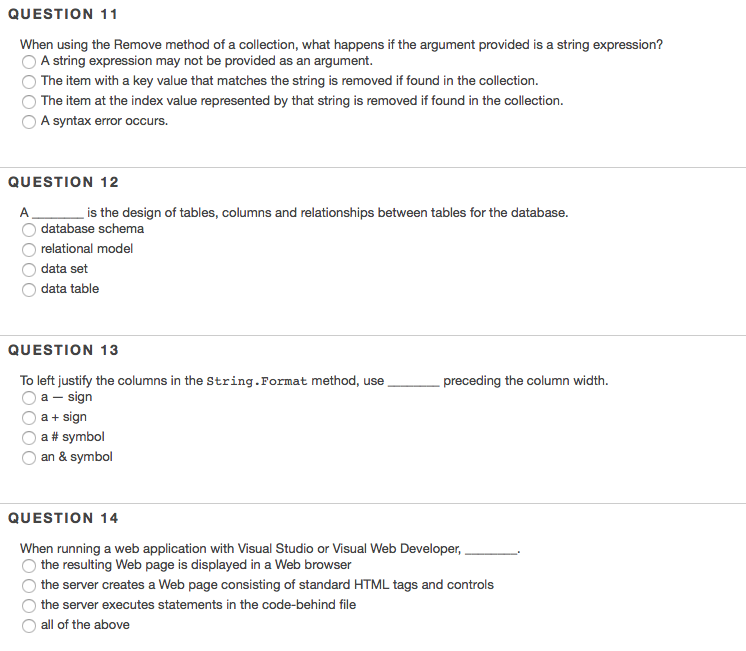Click the Question 12 heading
The height and width of the screenshot is (651, 746).
(x=63, y=182)
